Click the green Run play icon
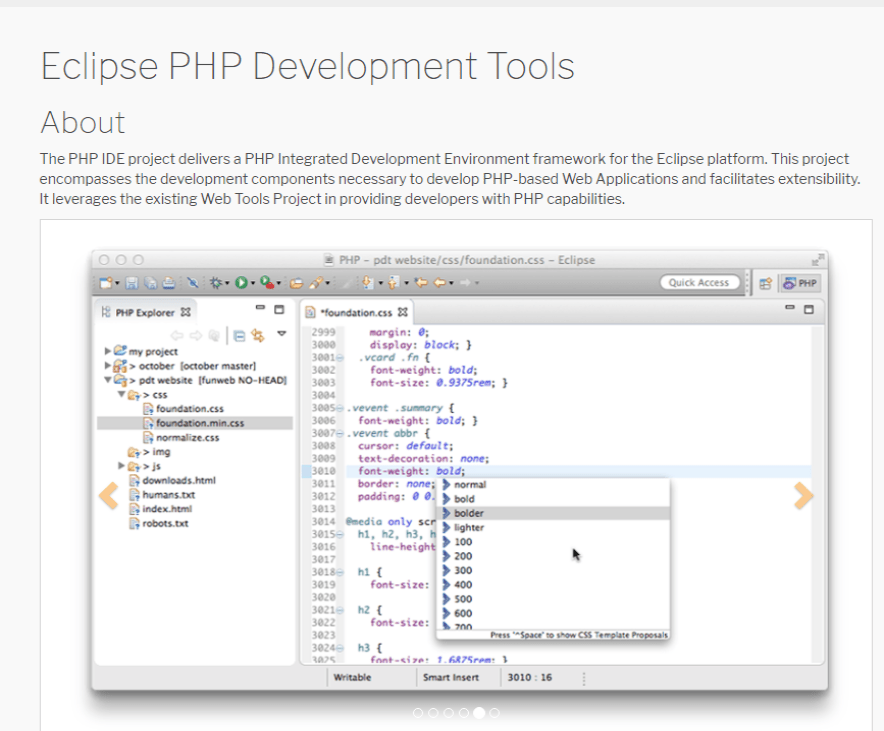 (x=241, y=283)
